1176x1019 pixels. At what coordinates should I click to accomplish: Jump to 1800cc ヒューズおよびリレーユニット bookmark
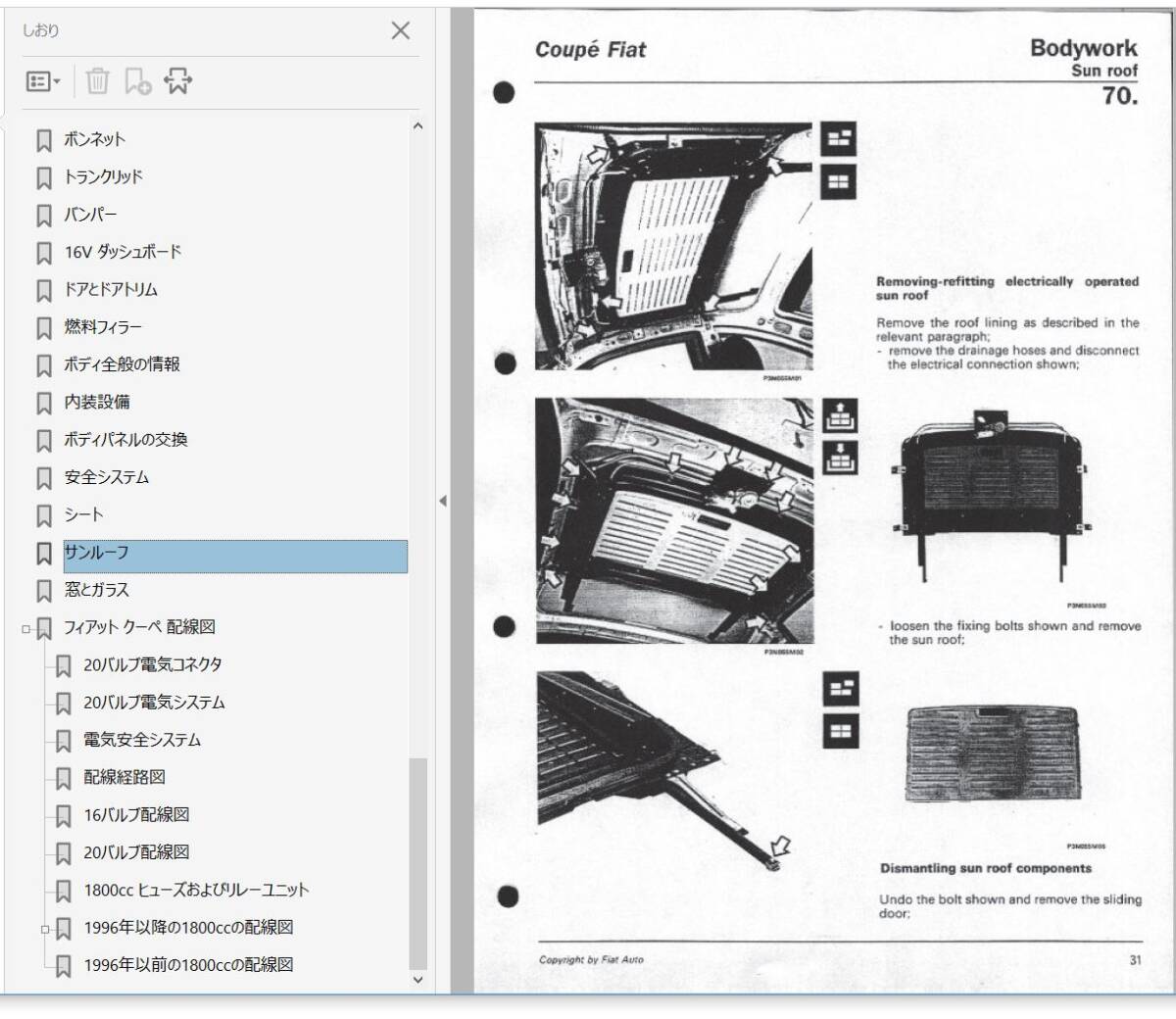[196, 891]
